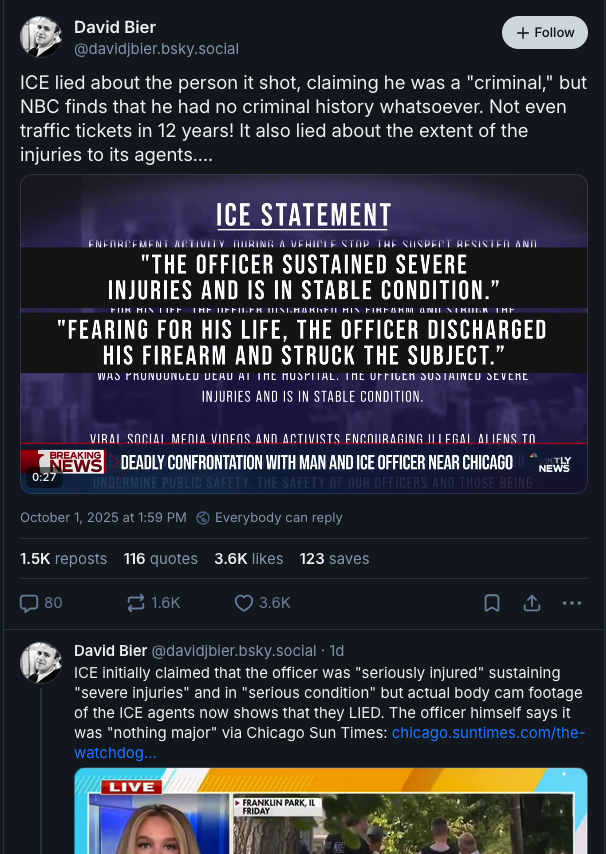Image resolution: width=606 pixels, height=854 pixels.
Task: Click the @davidjbier.bsky.social handle in header
Action: (156, 49)
